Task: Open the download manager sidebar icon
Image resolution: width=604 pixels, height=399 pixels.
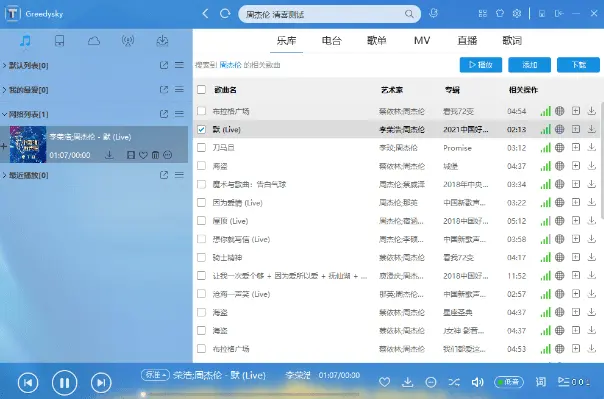Action: tap(162, 40)
